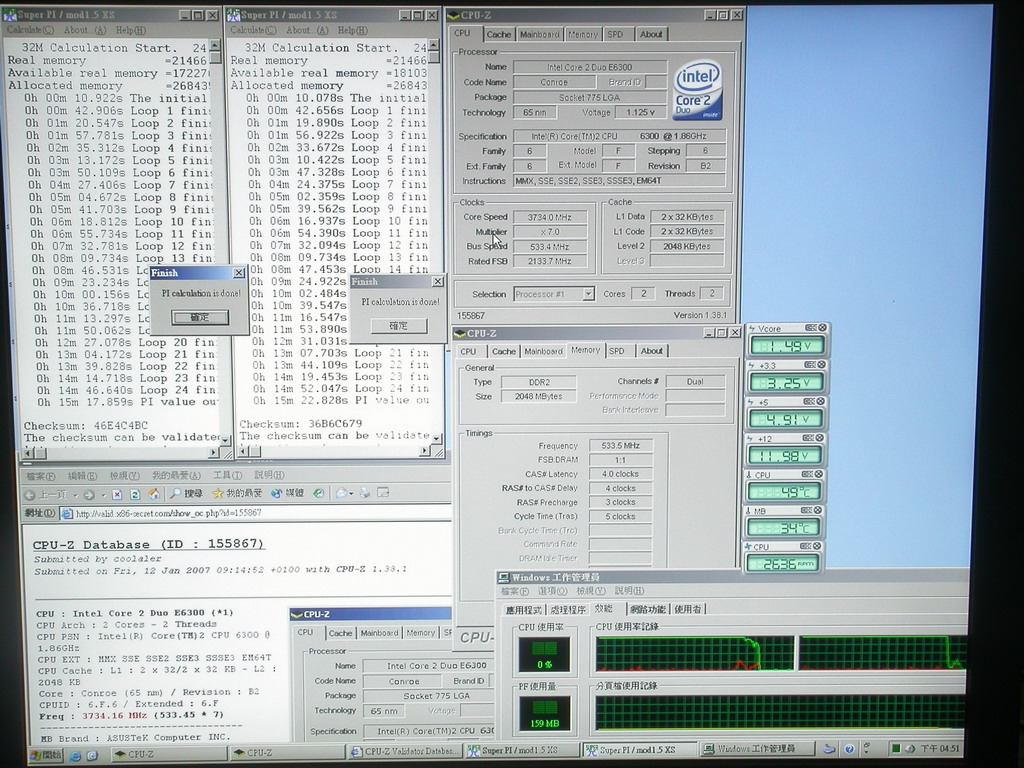This screenshot has height=768, width=1024.
Task: Click the Rated FSB value 2133.7 MHz
Action: pos(550,261)
